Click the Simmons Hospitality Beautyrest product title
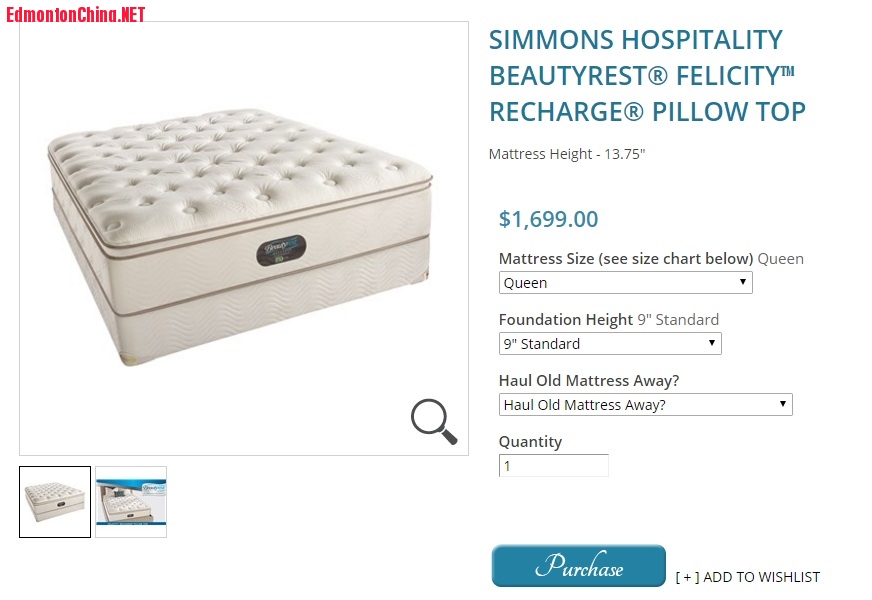The width and height of the screenshot is (872, 600). pos(647,76)
